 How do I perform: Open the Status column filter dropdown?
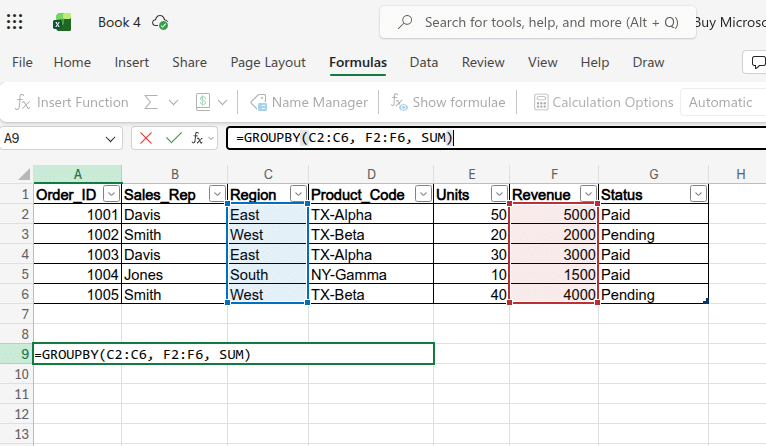698,194
